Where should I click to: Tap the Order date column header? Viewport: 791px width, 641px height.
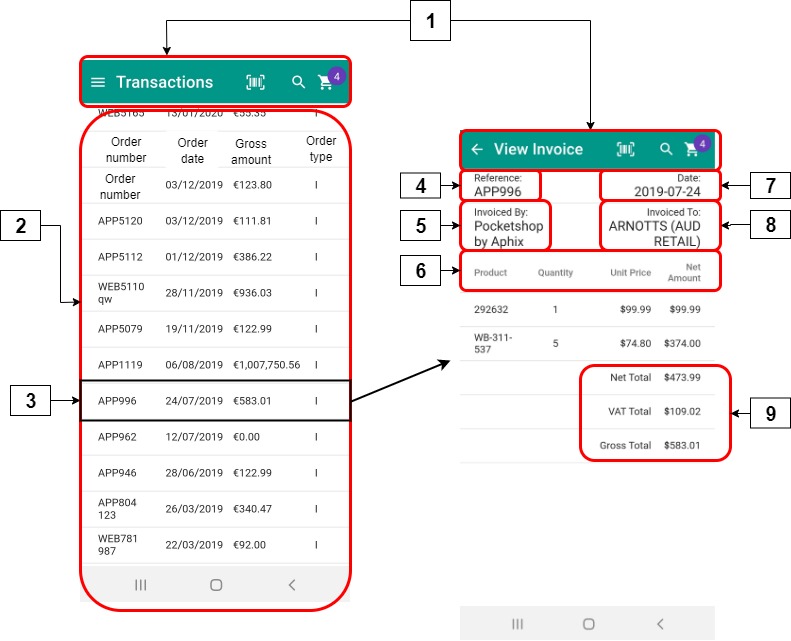192,151
